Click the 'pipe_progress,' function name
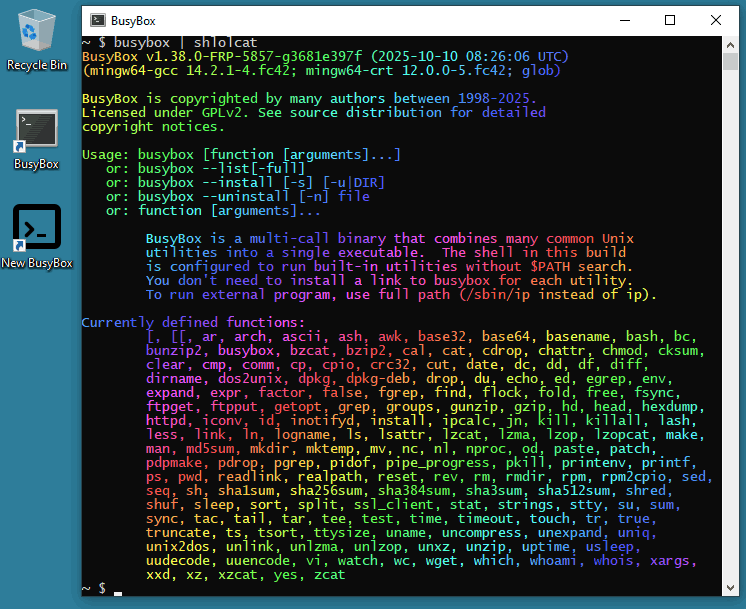 tap(441, 462)
